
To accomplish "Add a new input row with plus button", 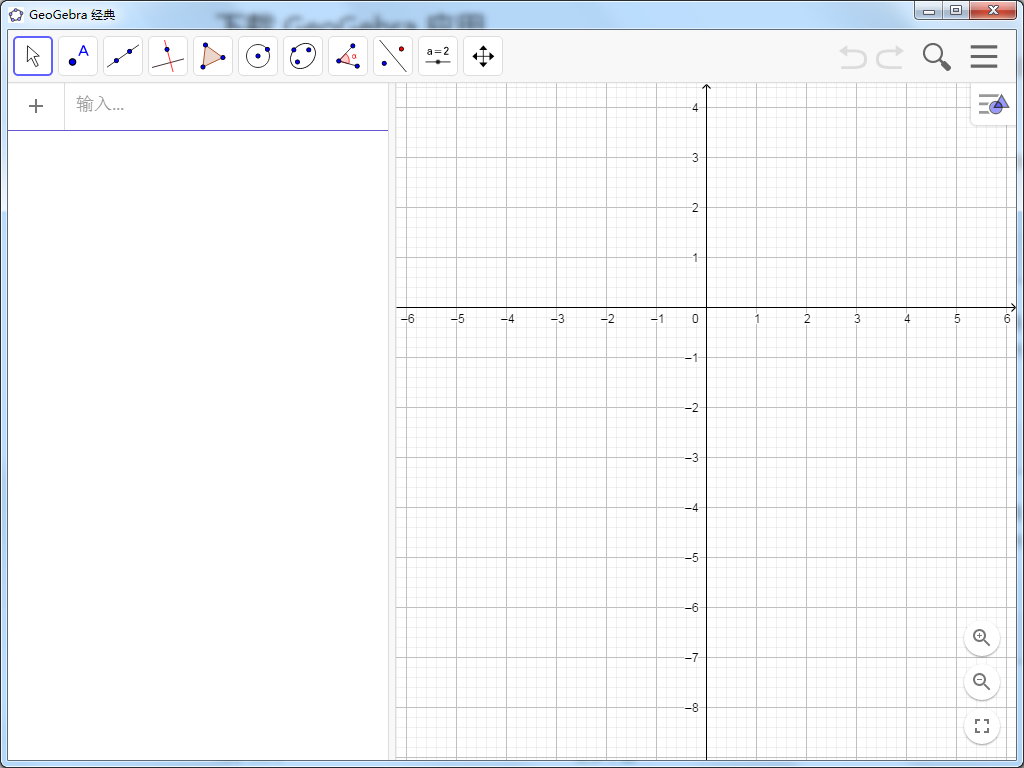I will point(37,106).
